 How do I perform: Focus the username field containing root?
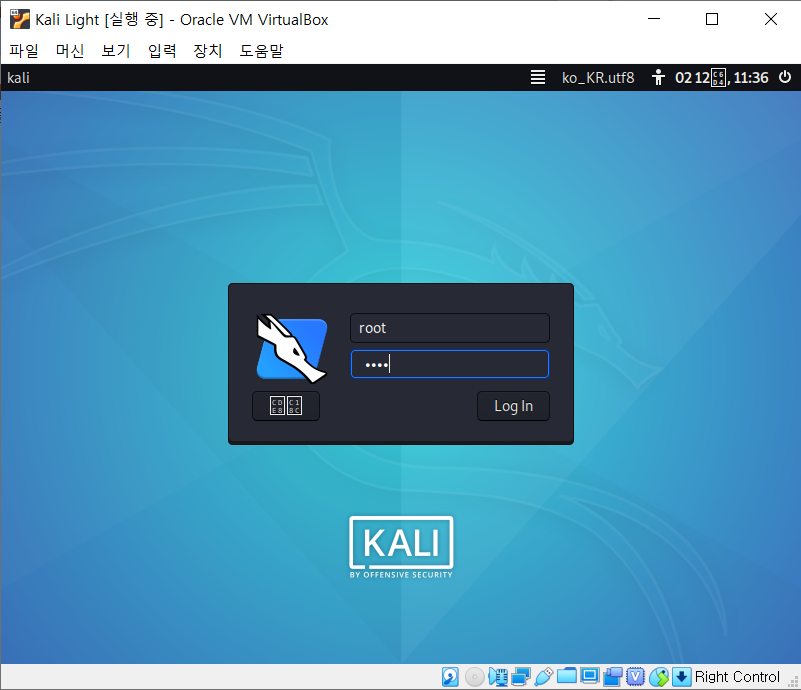pyautogui.click(x=450, y=328)
